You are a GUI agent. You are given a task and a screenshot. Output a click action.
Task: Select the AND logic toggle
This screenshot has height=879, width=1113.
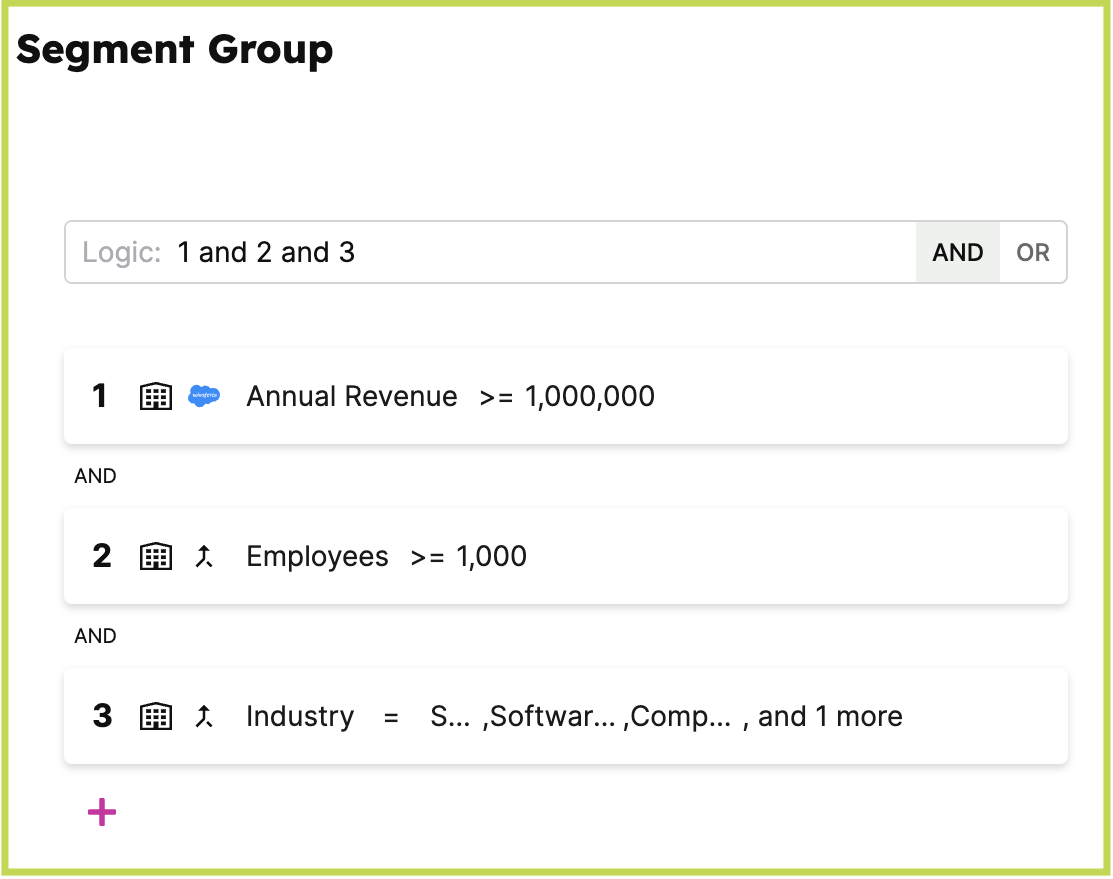(957, 253)
